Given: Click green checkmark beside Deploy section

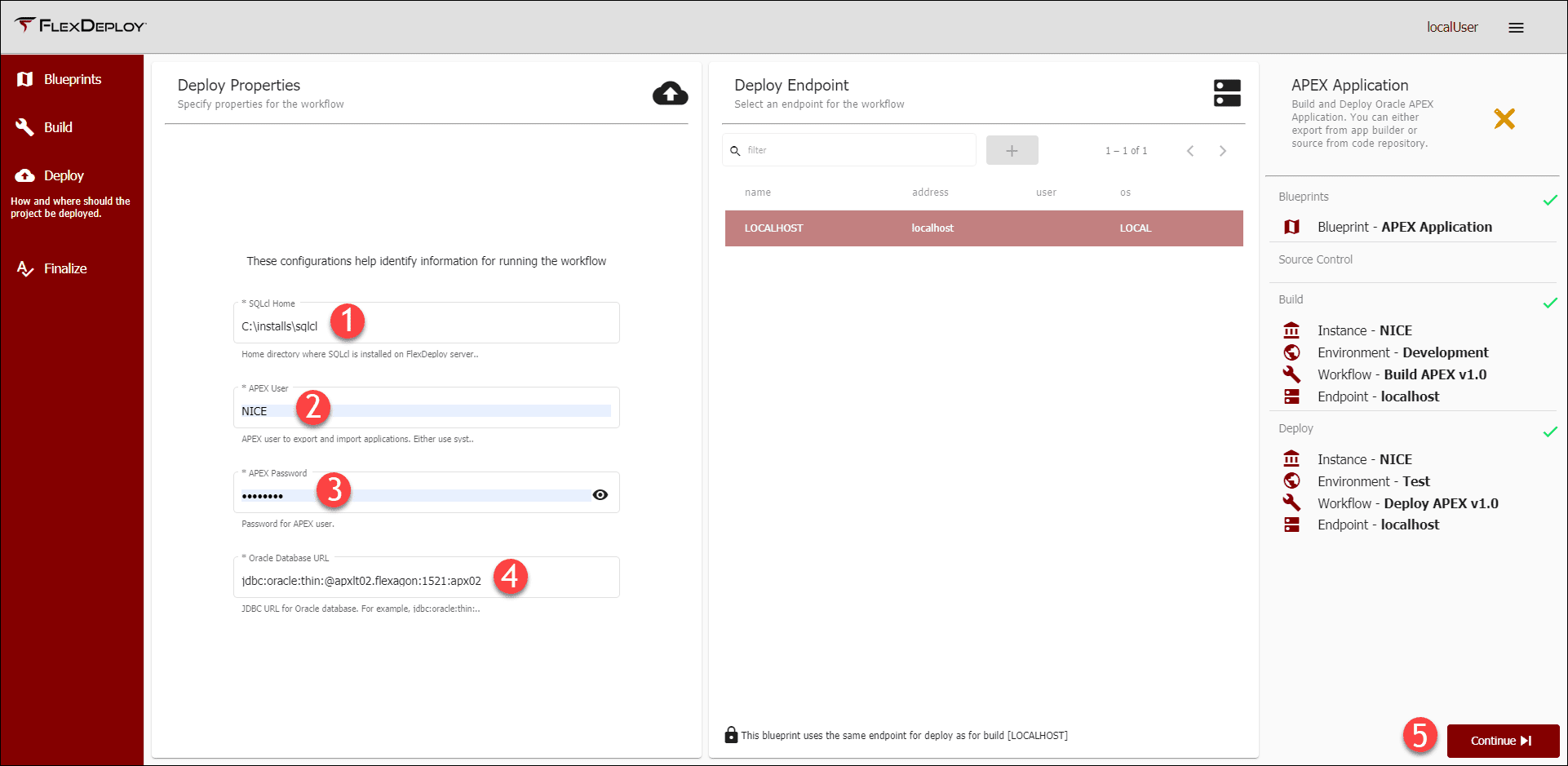Looking at the screenshot, I should click(x=1550, y=432).
